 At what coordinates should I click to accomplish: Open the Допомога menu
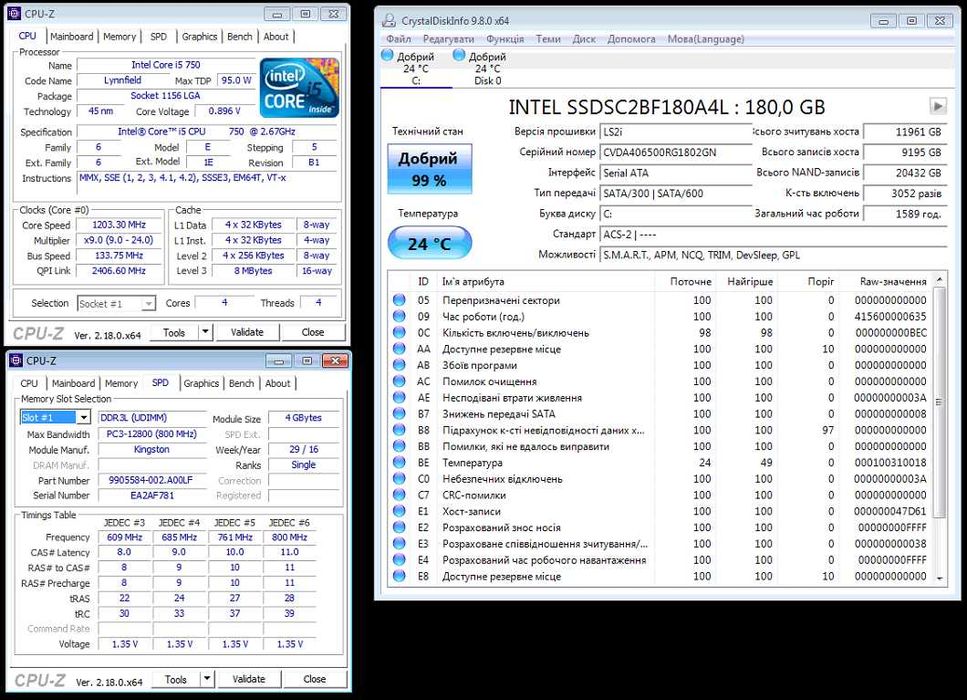coord(632,39)
